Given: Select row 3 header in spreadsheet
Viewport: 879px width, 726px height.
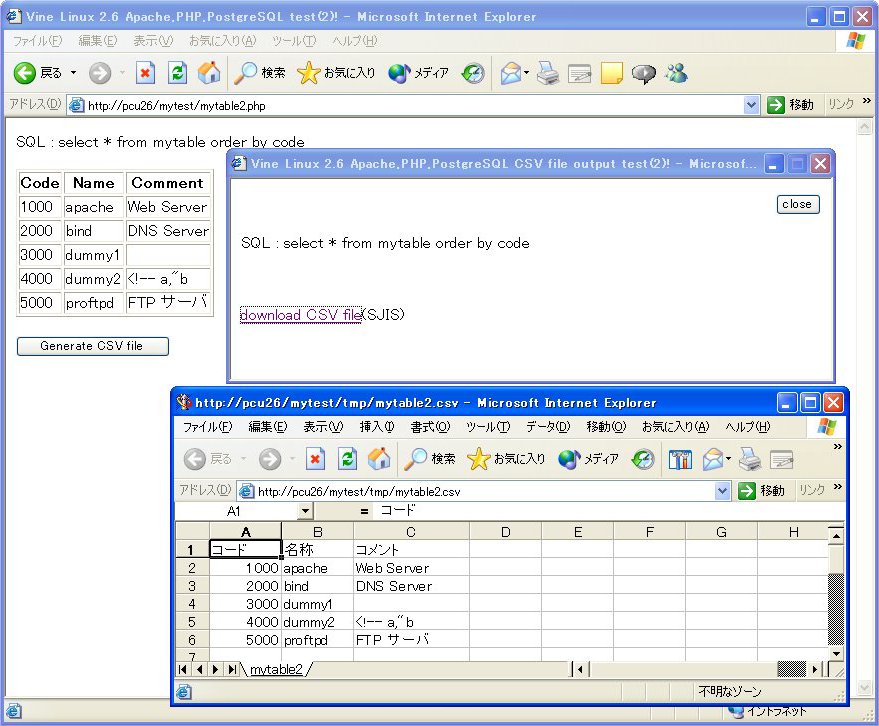Looking at the screenshot, I should point(192,586).
